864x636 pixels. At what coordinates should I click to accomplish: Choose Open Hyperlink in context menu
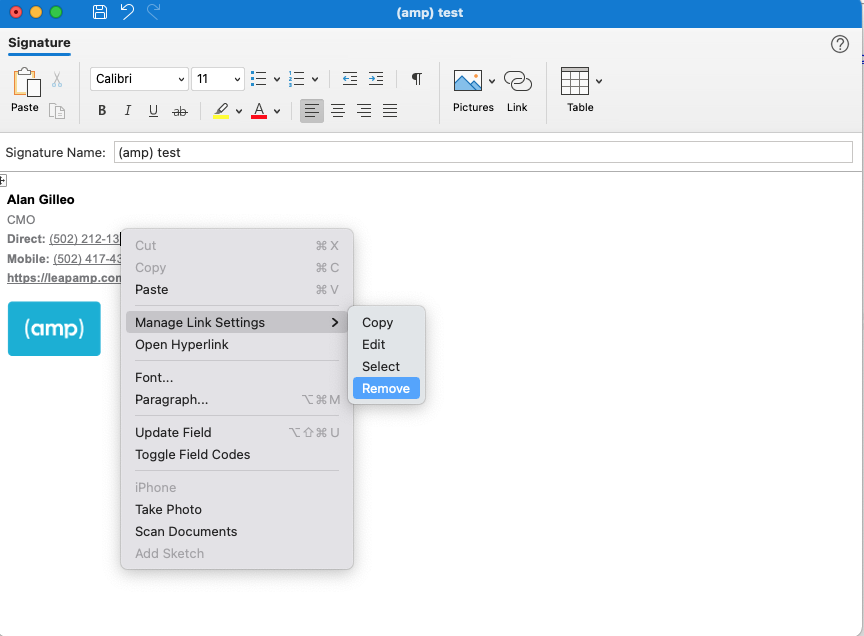[236, 344]
